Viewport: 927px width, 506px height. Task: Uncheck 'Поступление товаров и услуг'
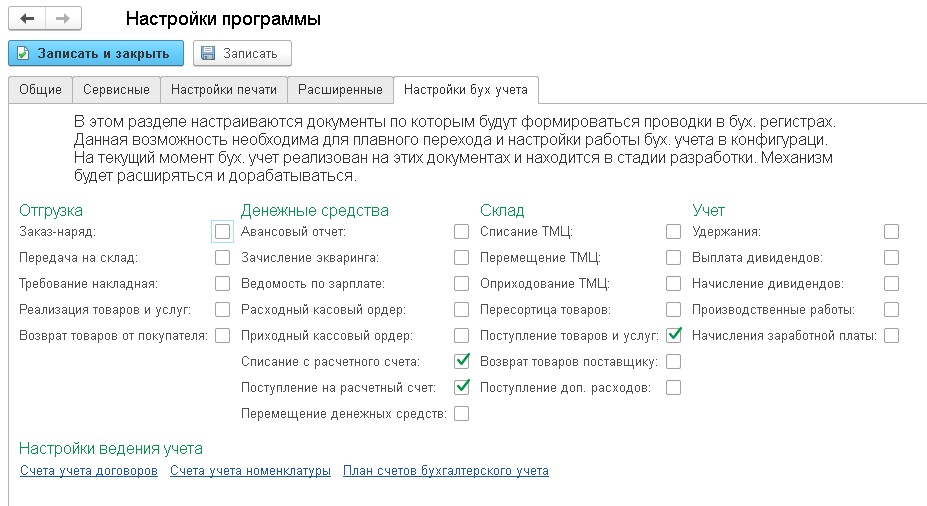pos(674,335)
